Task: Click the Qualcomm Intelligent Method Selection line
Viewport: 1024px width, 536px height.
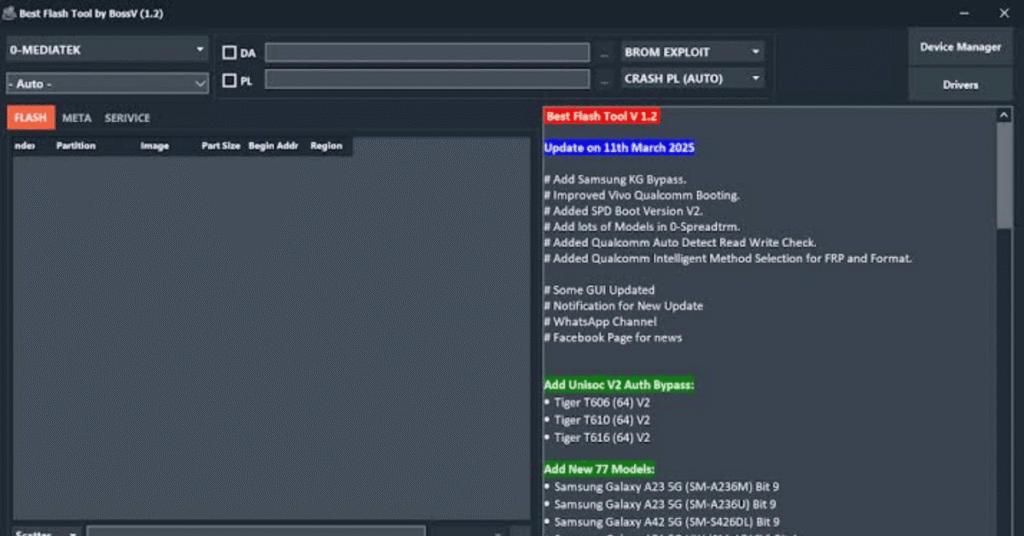Action: pyautogui.click(x=728, y=259)
